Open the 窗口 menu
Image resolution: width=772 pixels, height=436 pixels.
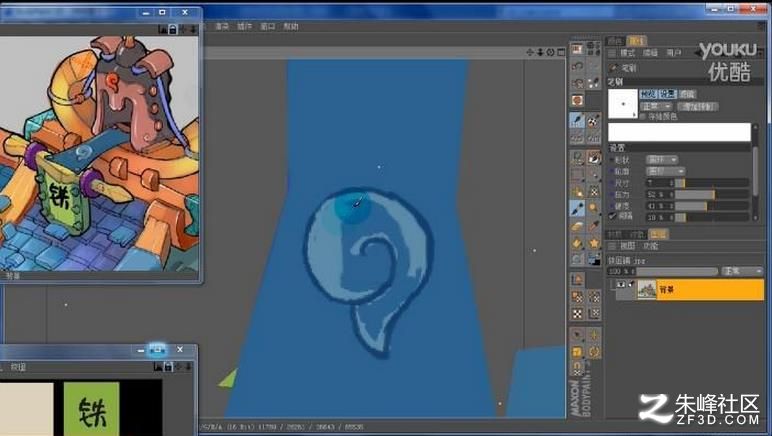point(267,27)
